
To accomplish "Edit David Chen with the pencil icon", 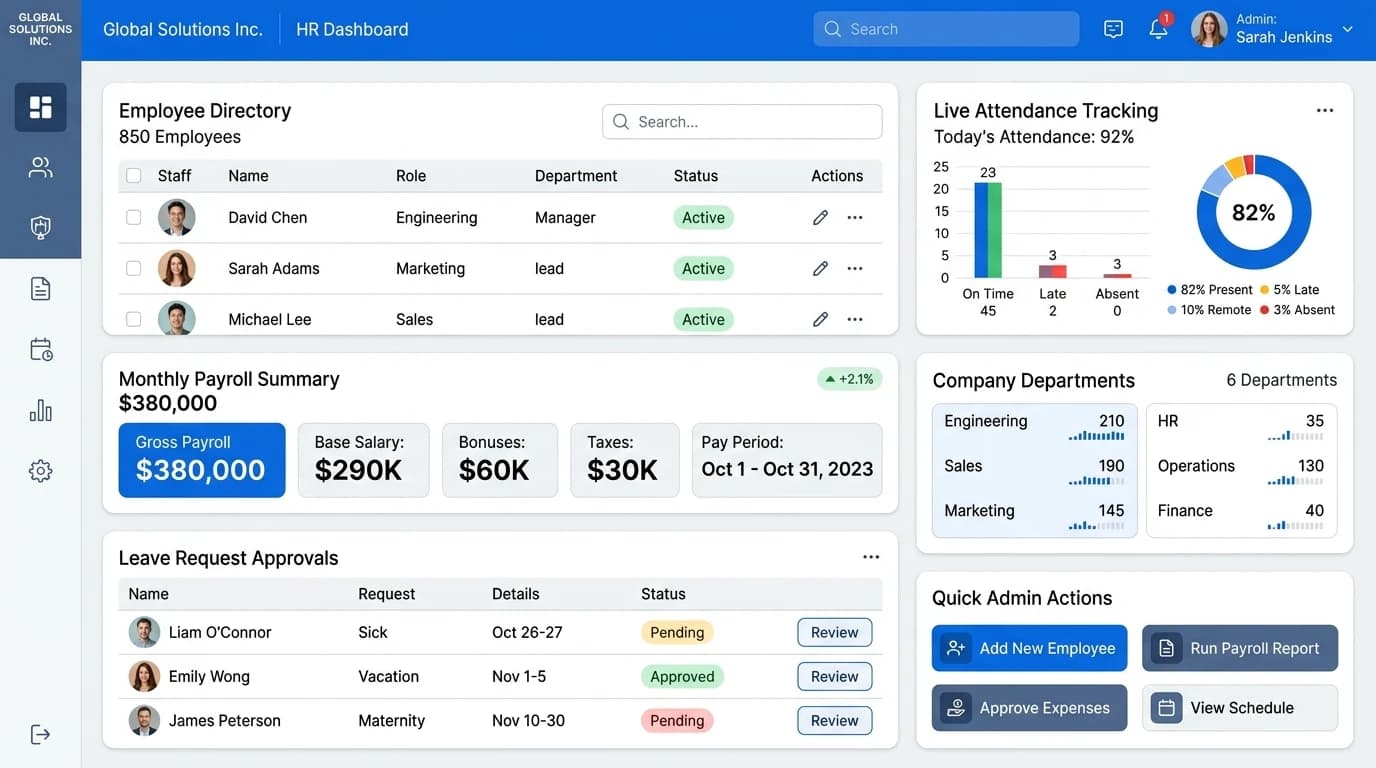I will 820,218.
